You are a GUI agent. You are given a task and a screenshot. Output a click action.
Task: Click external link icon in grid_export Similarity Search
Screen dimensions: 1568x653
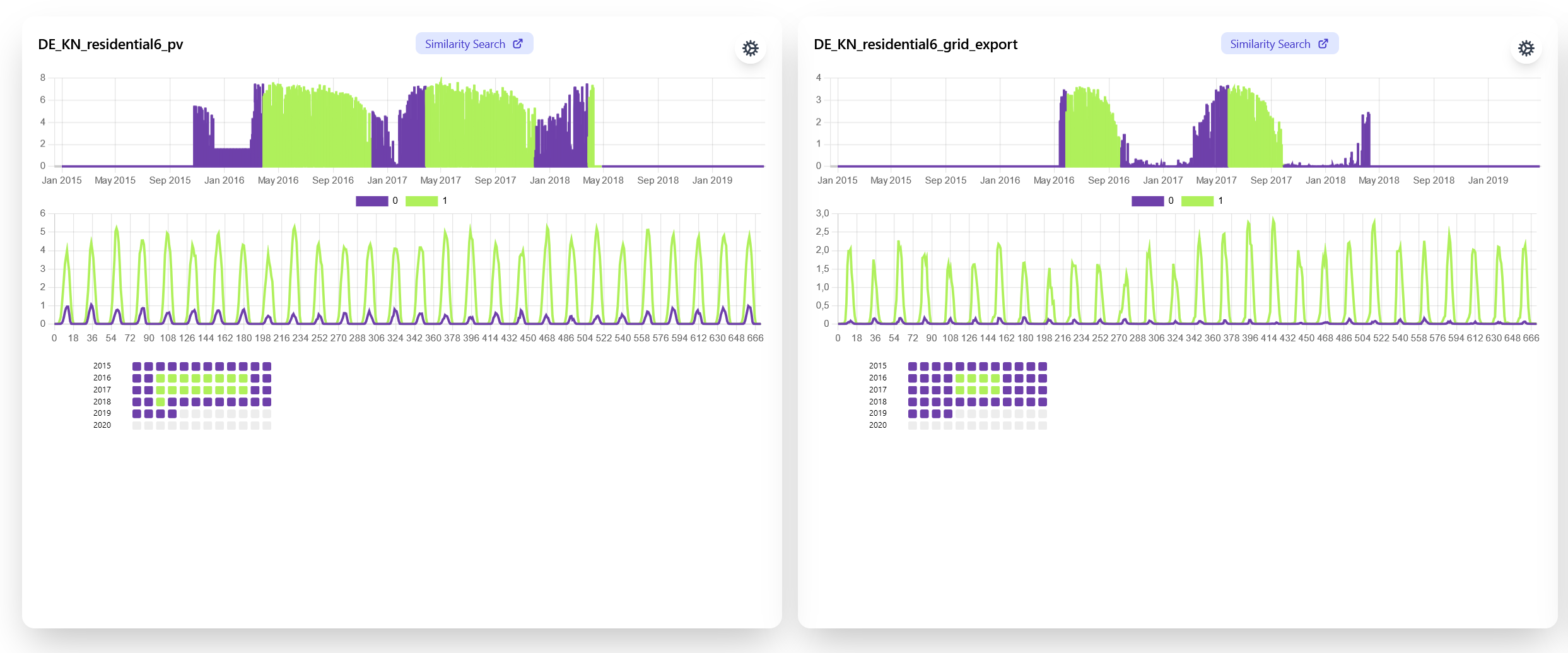coord(1323,44)
